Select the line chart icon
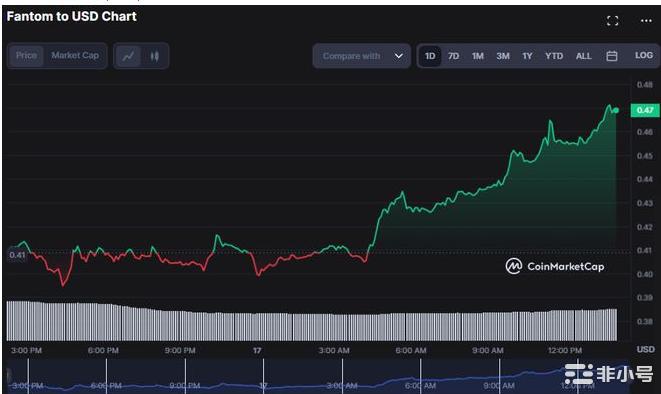This screenshot has width=661, height=394. click(128, 56)
